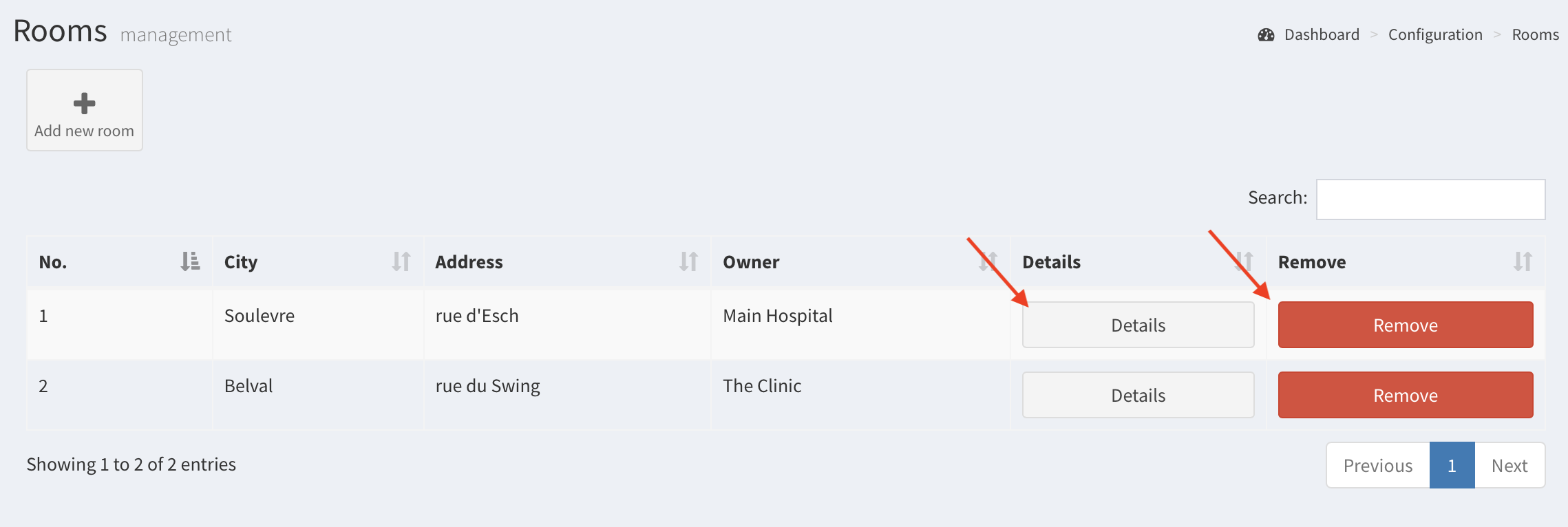Click the Address column sort icon
Image resolution: width=1568 pixels, height=527 pixels.
click(x=688, y=261)
